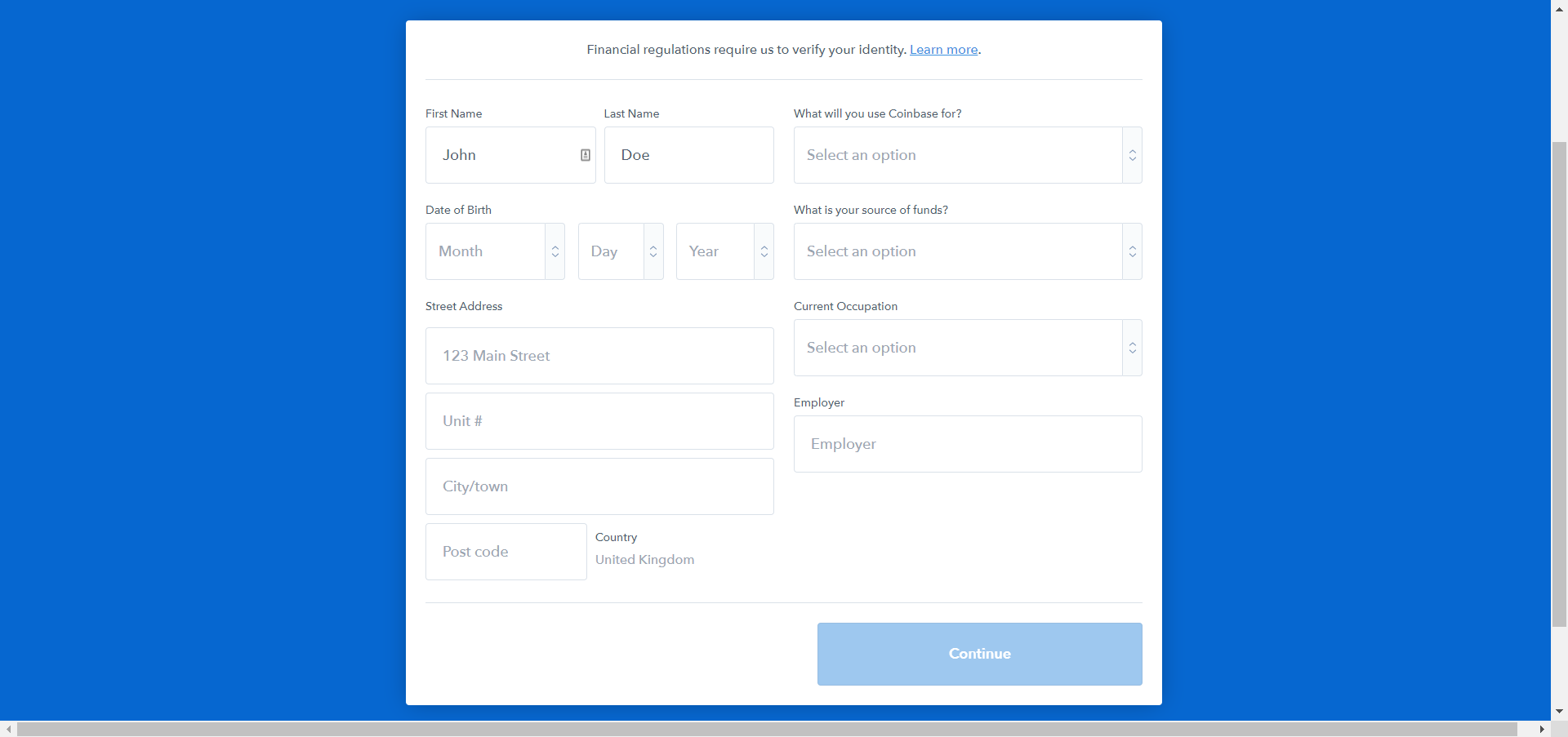Click the horizontal scrollbar left arrow

point(8,729)
